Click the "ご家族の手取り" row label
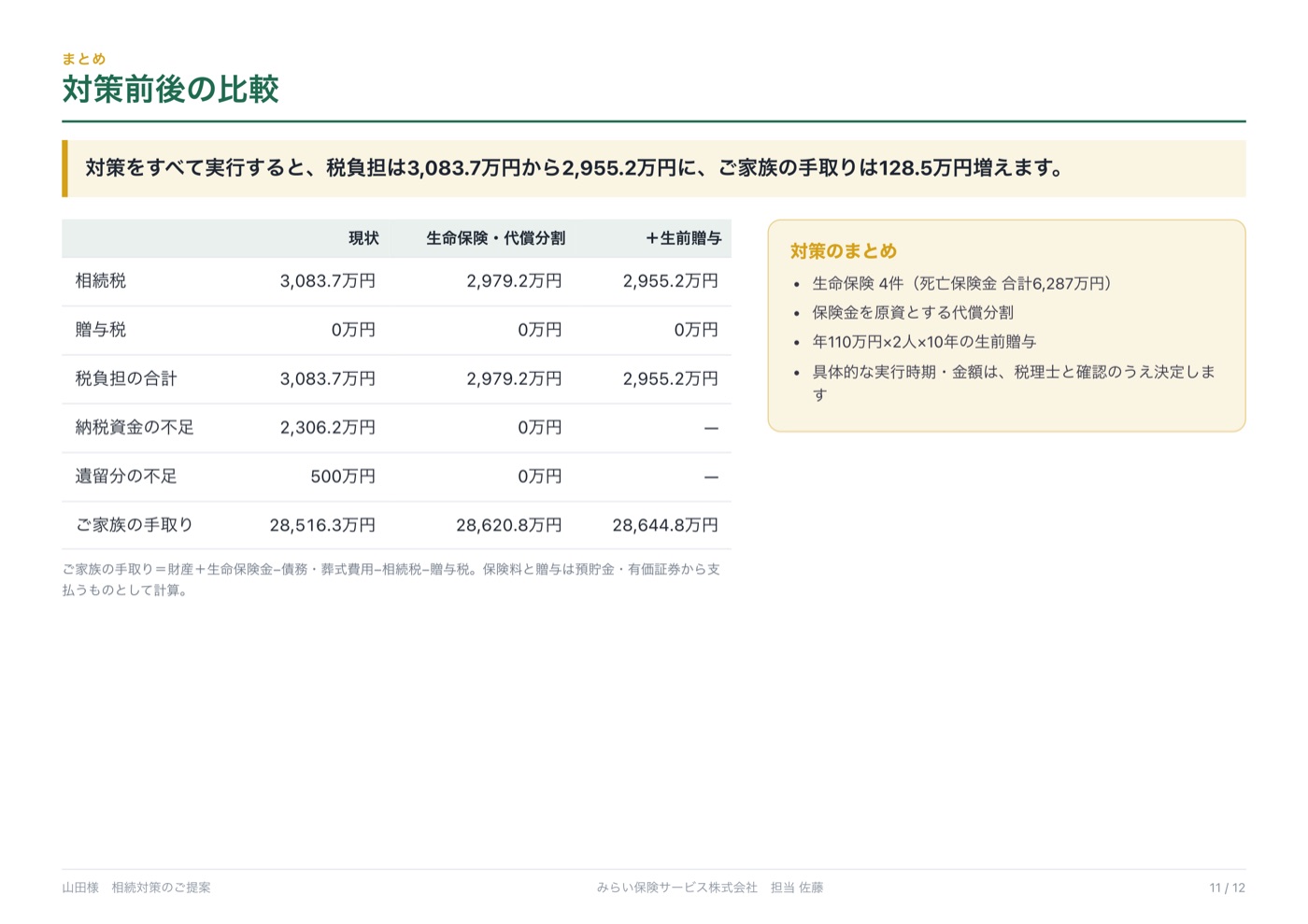 coord(135,525)
